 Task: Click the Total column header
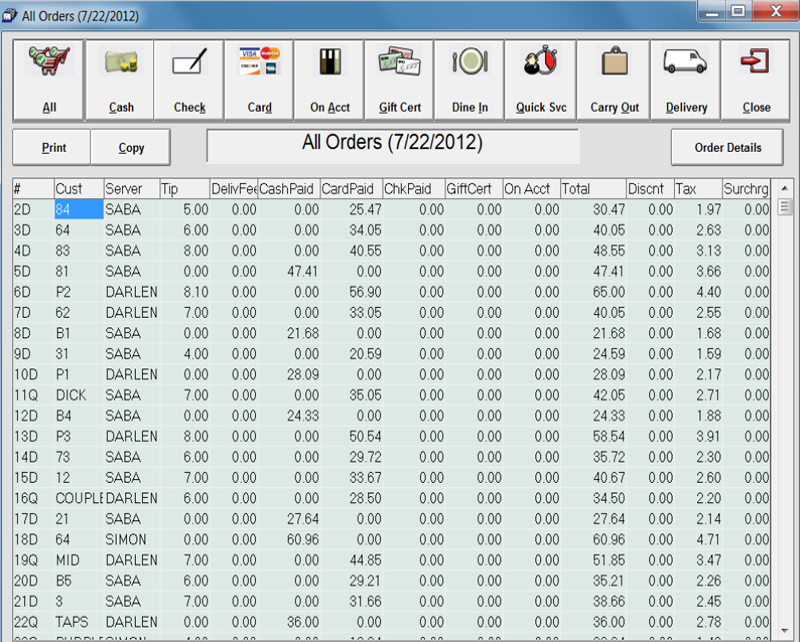pos(593,189)
